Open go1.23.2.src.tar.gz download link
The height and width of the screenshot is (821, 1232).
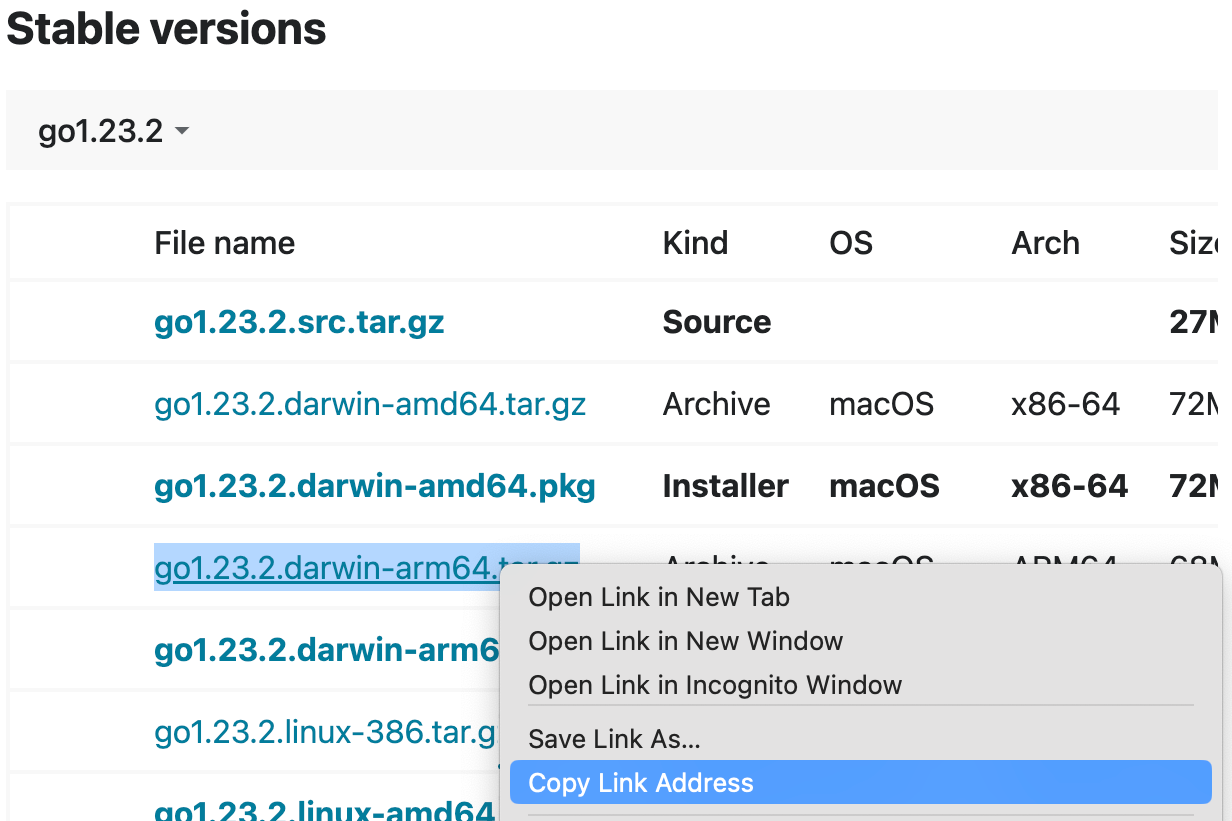click(x=299, y=322)
